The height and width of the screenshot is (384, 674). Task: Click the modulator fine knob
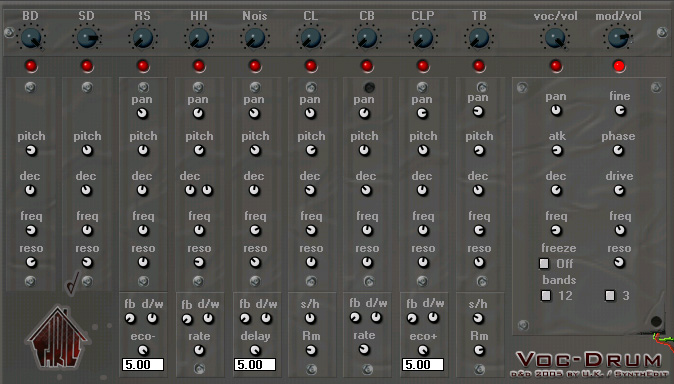619,111
